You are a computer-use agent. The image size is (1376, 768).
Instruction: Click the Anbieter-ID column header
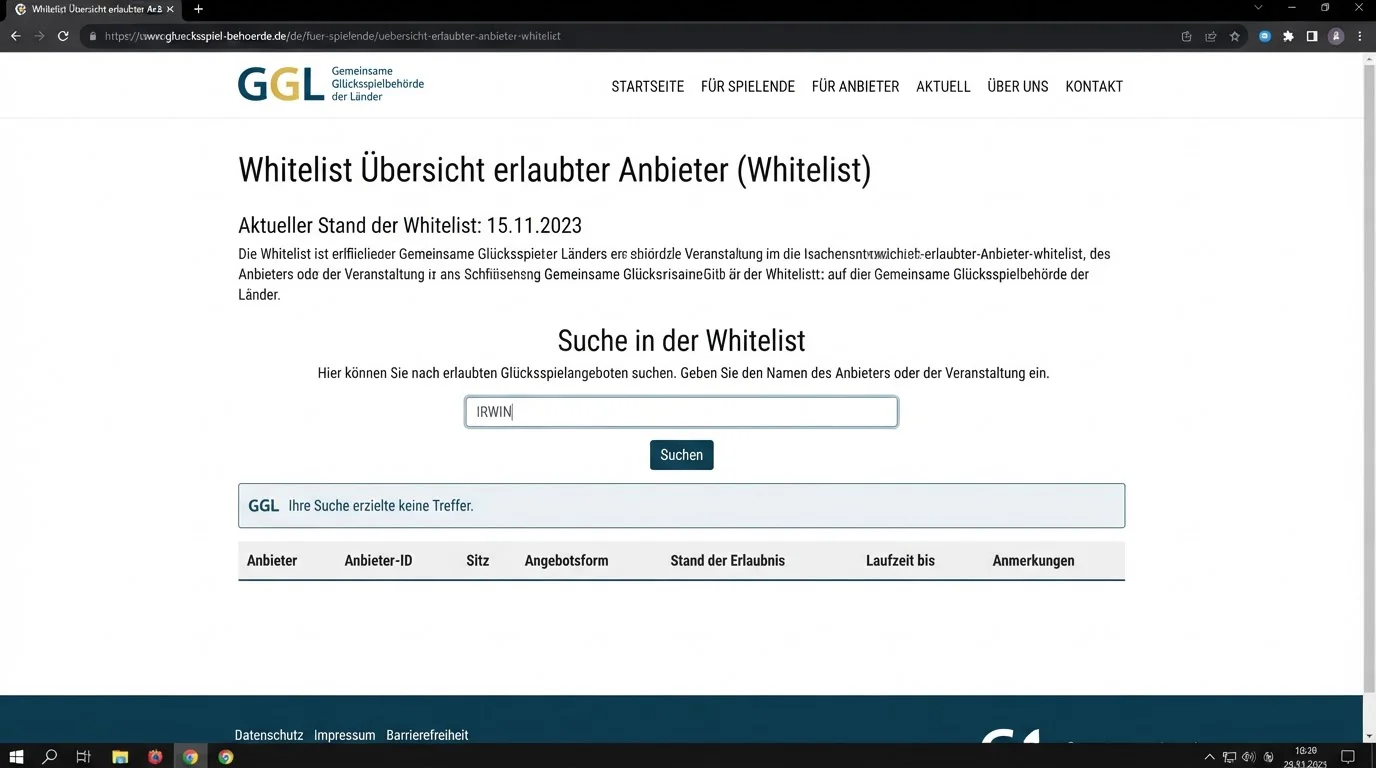(x=378, y=561)
